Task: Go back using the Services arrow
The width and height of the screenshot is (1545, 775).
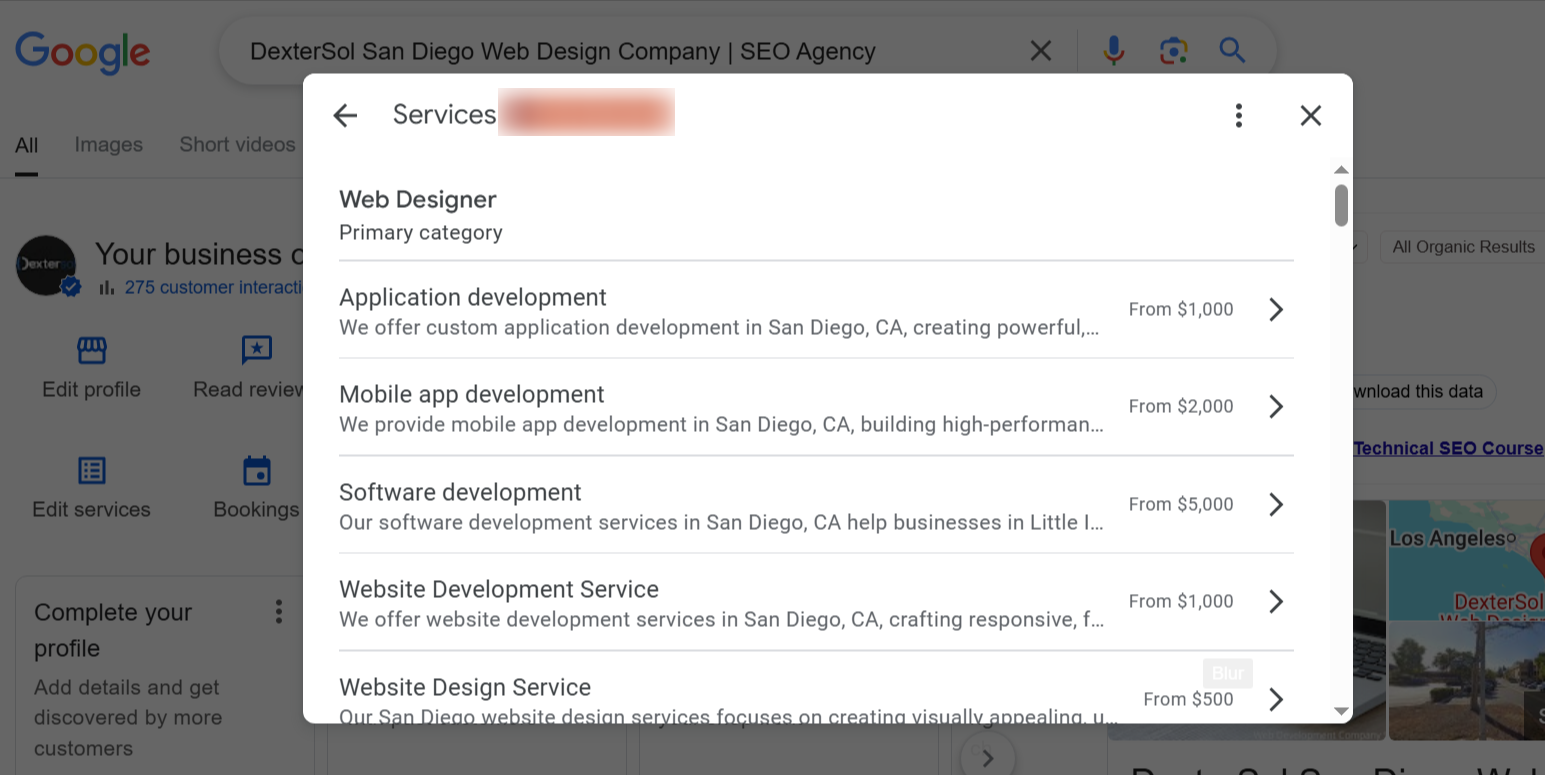Action: click(345, 116)
